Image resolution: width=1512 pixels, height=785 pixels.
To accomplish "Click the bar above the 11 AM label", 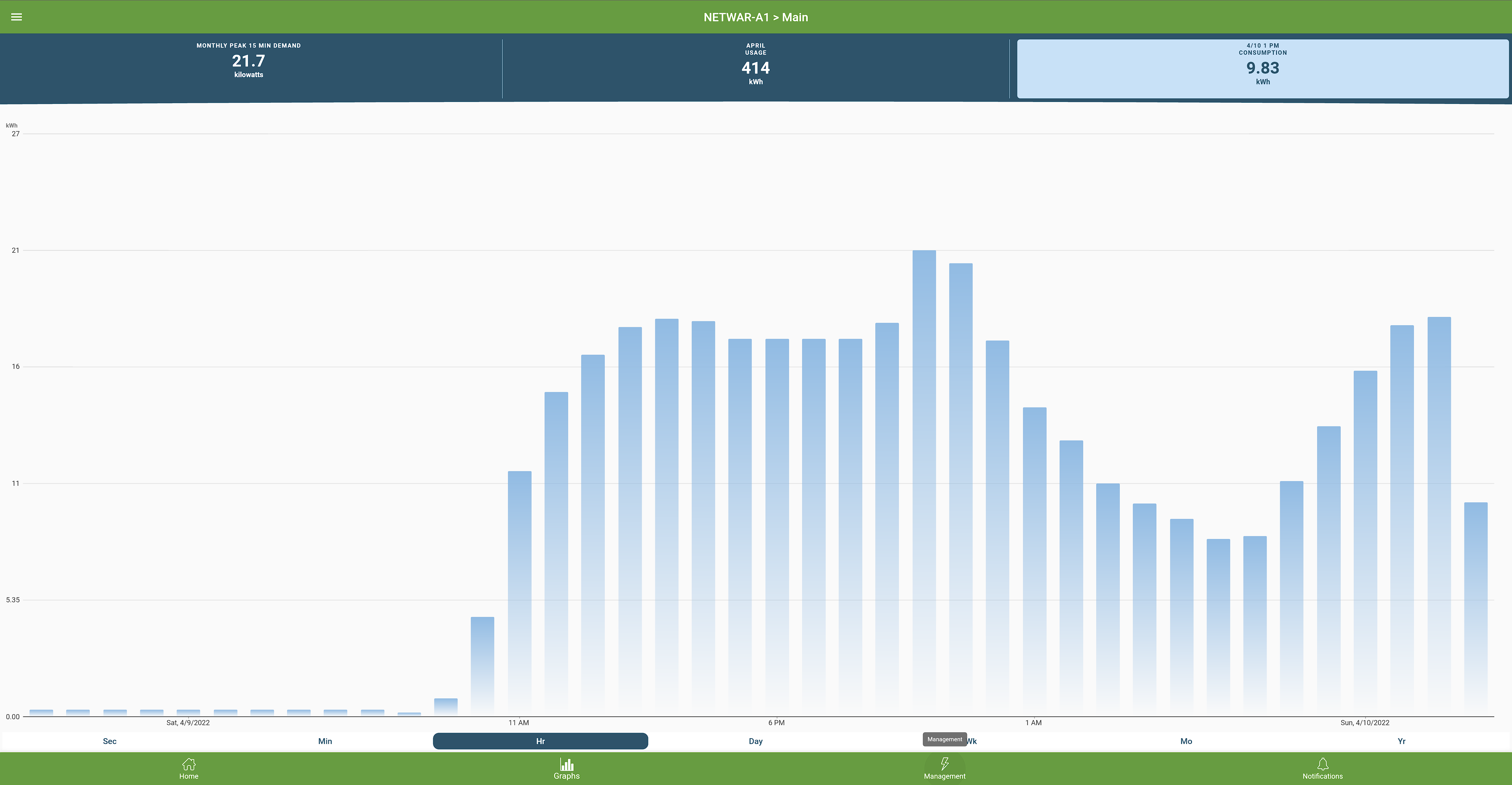I will (519, 592).
